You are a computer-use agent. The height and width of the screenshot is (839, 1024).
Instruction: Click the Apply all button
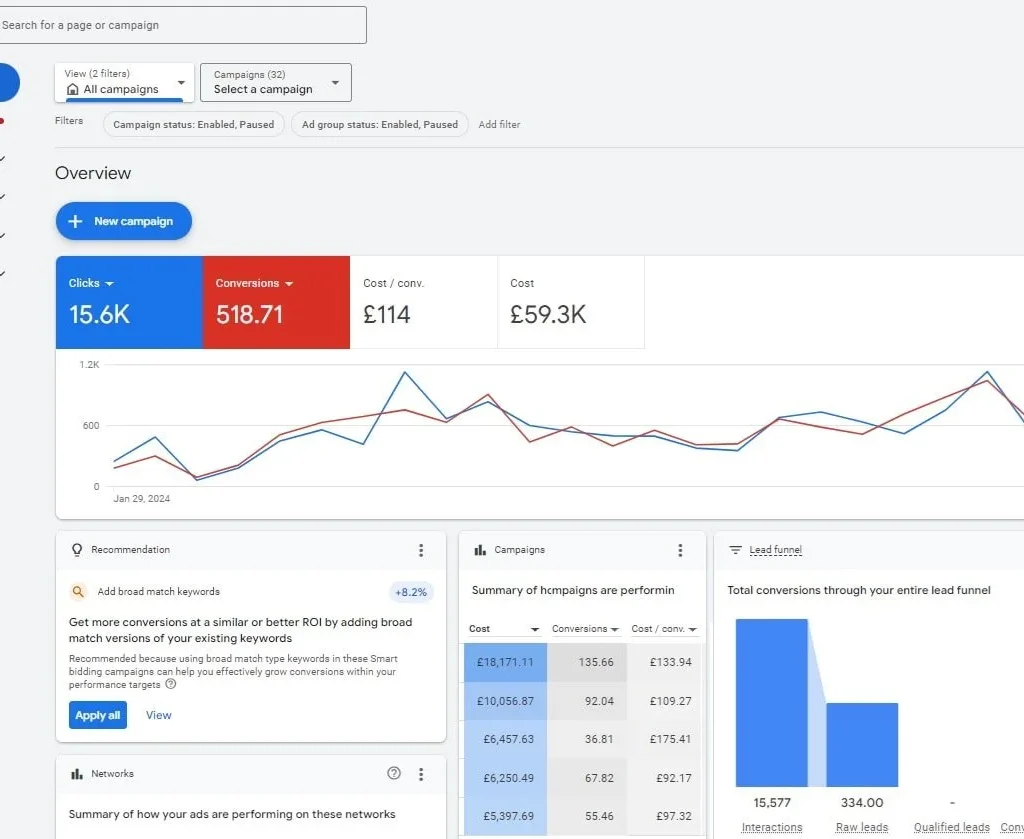(98, 715)
